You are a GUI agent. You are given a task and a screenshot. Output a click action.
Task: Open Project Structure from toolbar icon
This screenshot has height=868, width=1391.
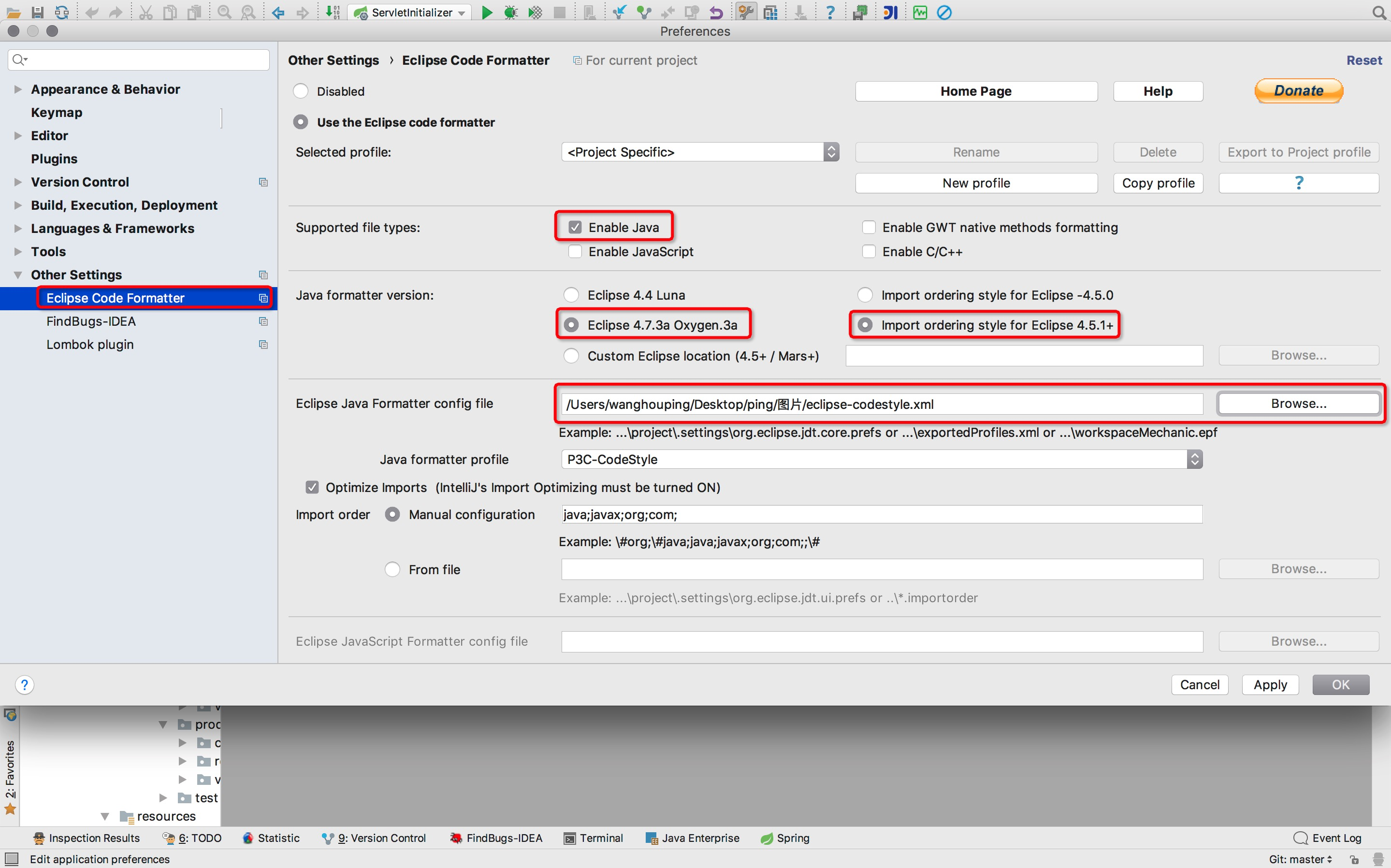[x=770, y=12]
